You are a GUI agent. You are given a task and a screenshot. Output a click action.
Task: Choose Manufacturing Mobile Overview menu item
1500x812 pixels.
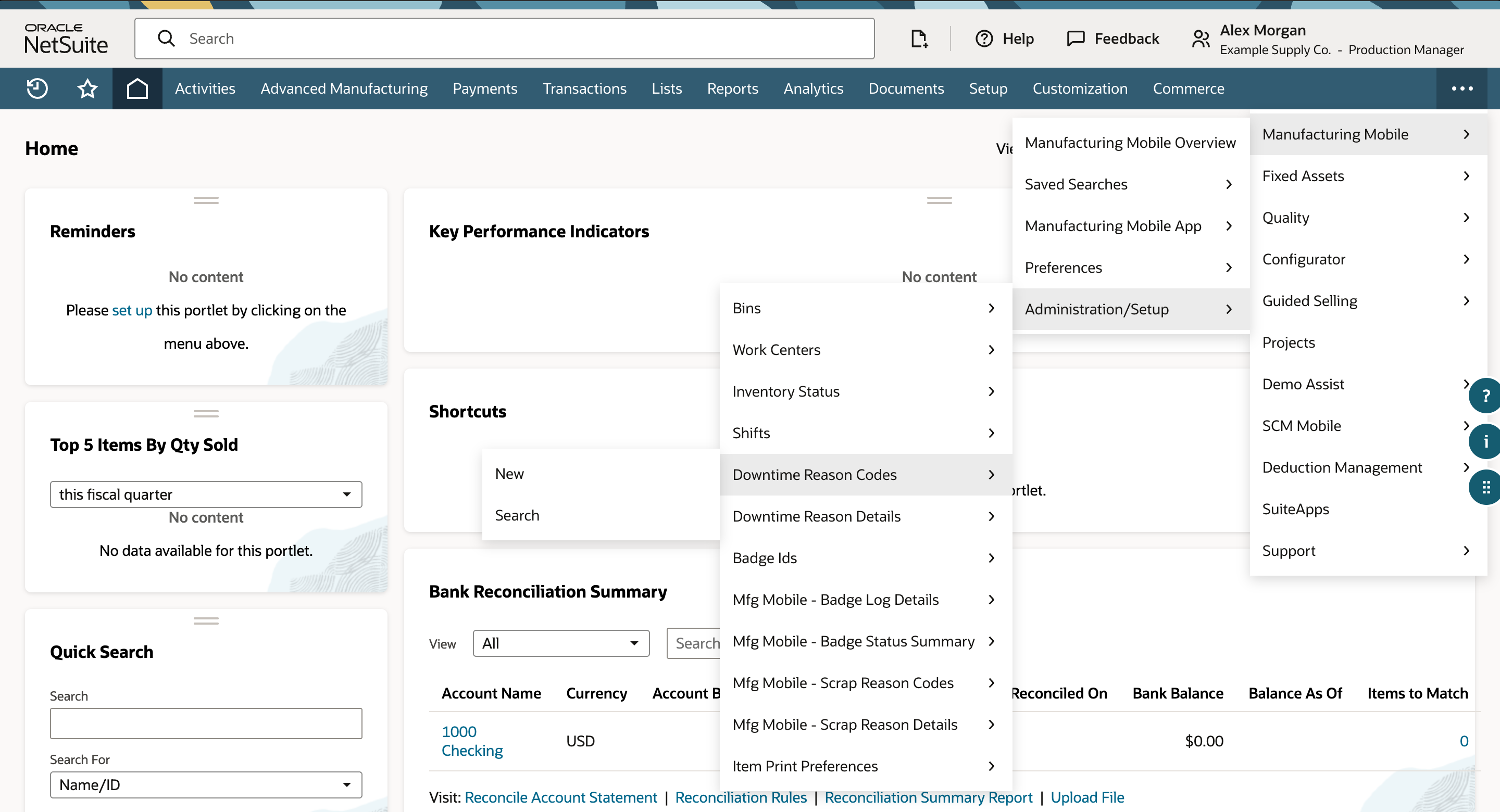point(1131,143)
